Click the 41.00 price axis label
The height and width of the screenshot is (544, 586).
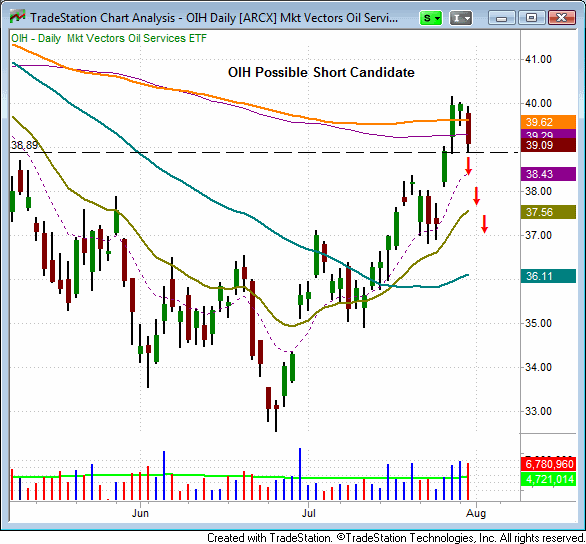(x=538, y=59)
